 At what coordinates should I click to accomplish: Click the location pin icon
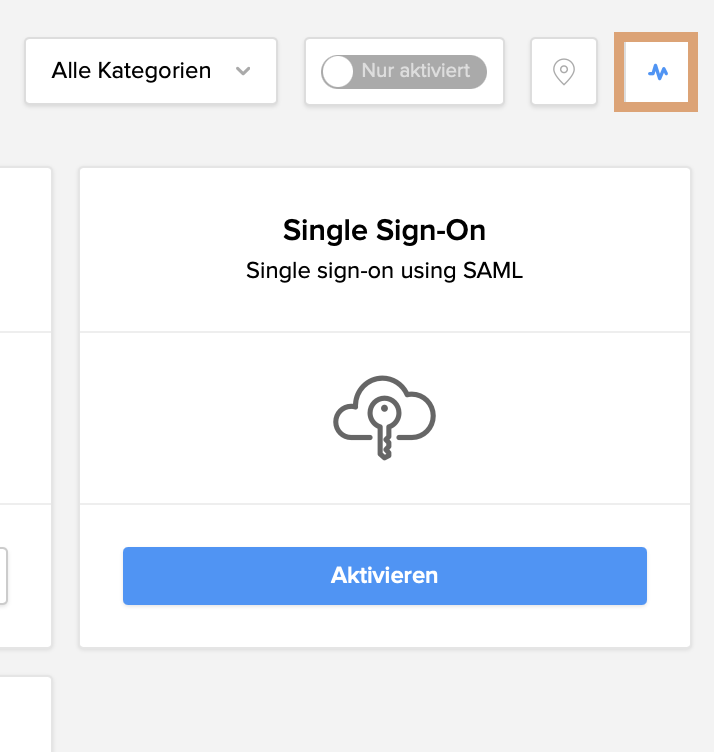[564, 71]
